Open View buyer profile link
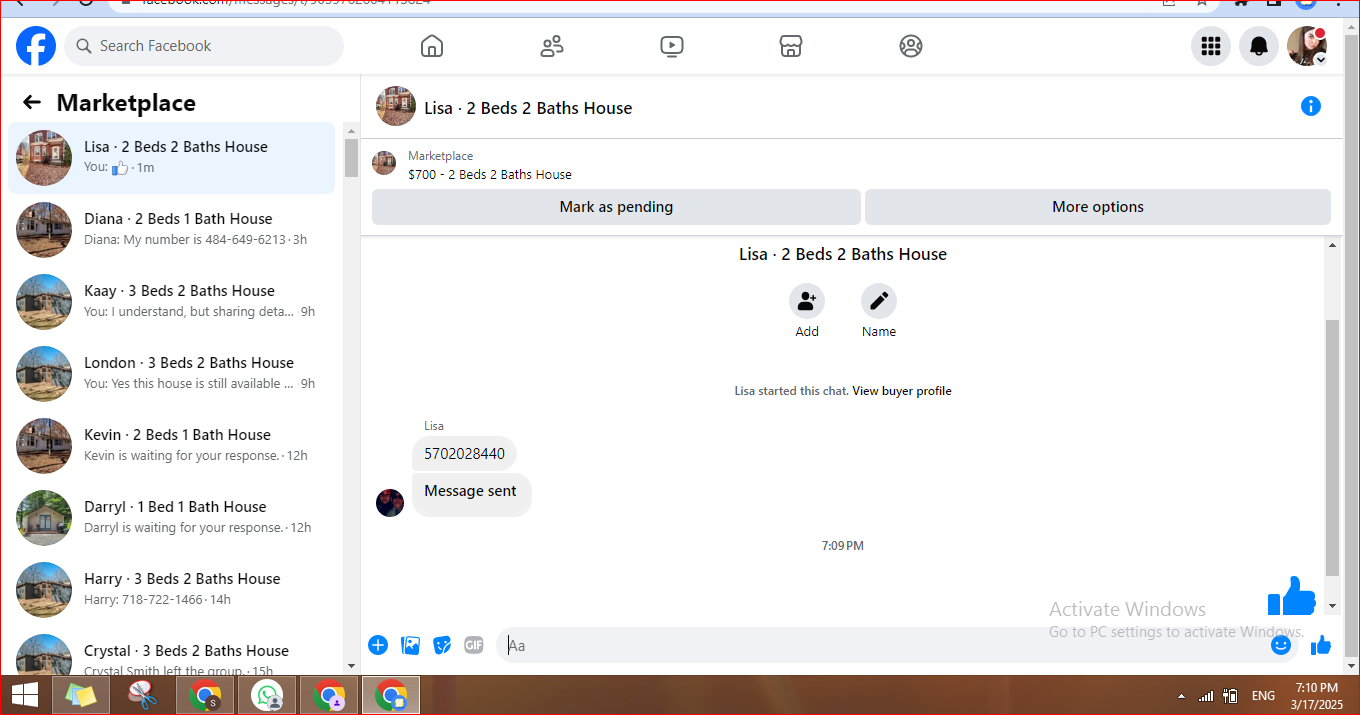The image size is (1360, 715). coord(902,391)
